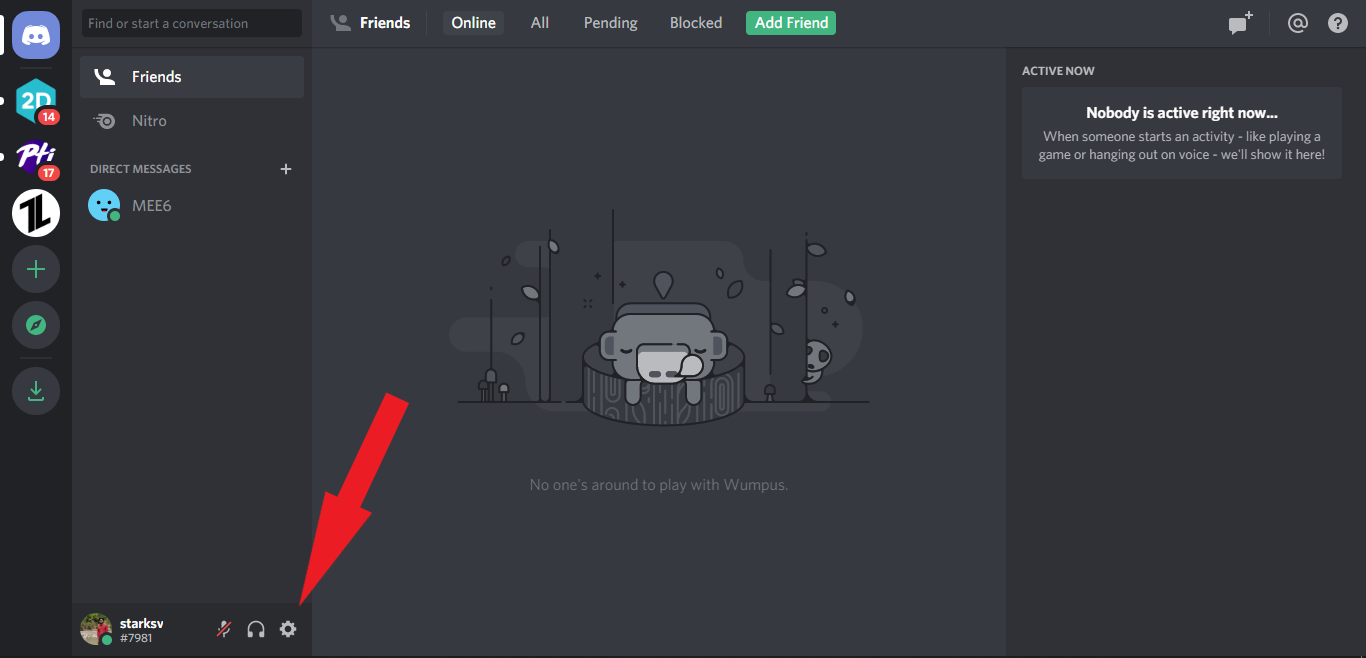Switch to the Pending tab
The image size is (1366, 658).
click(611, 23)
